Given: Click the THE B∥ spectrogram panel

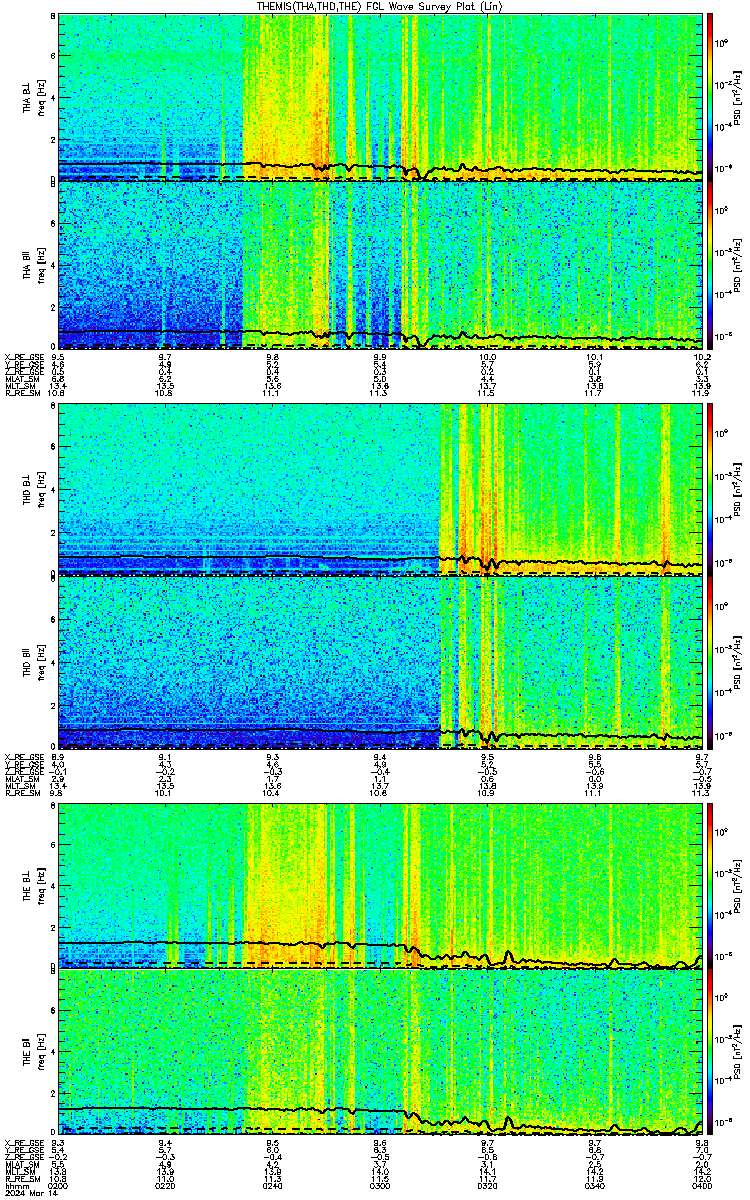Looking at the screenshot, I should [x=380, y=1052].
